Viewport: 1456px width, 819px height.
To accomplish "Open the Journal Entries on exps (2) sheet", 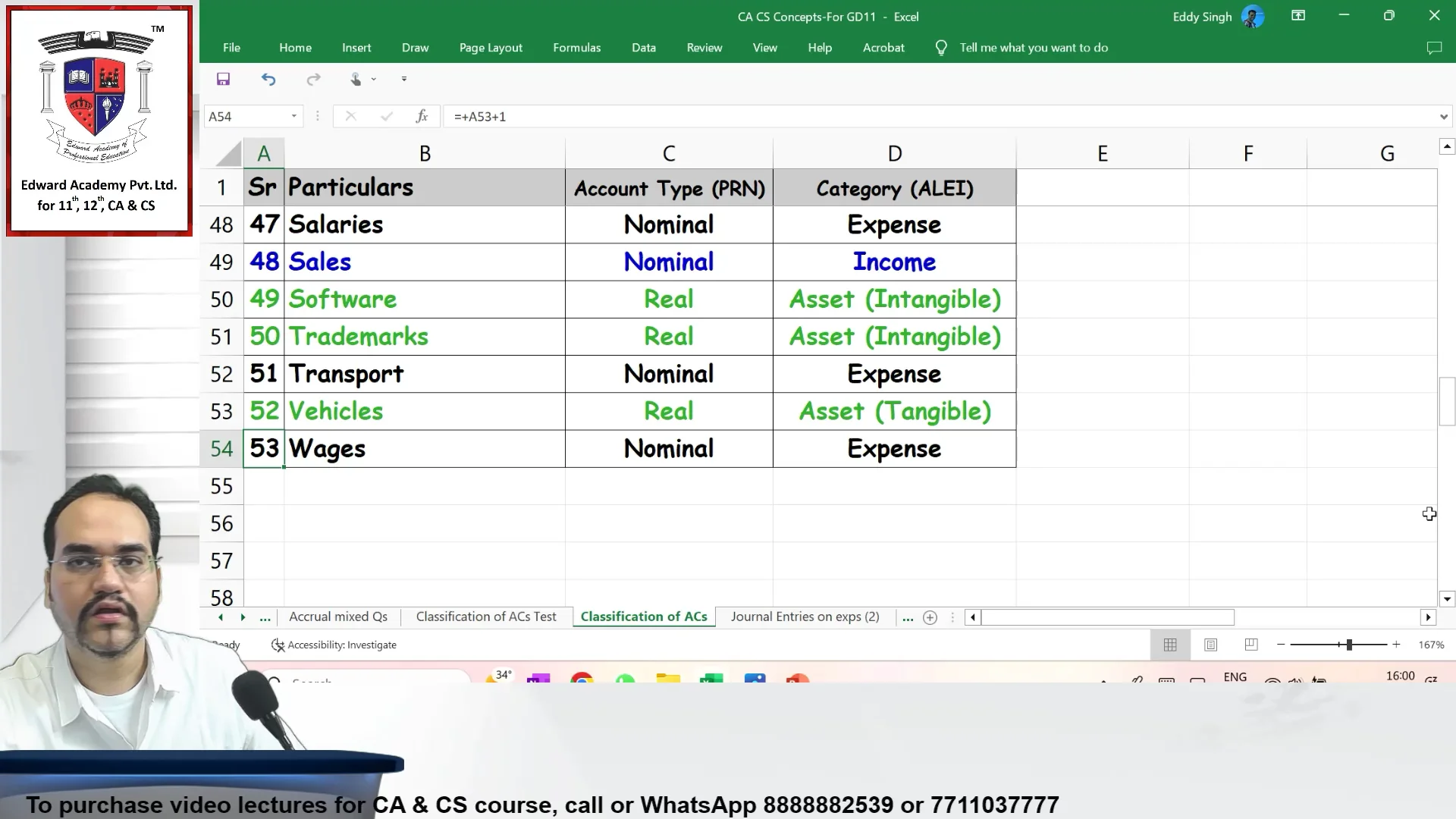I will point(805,617).
